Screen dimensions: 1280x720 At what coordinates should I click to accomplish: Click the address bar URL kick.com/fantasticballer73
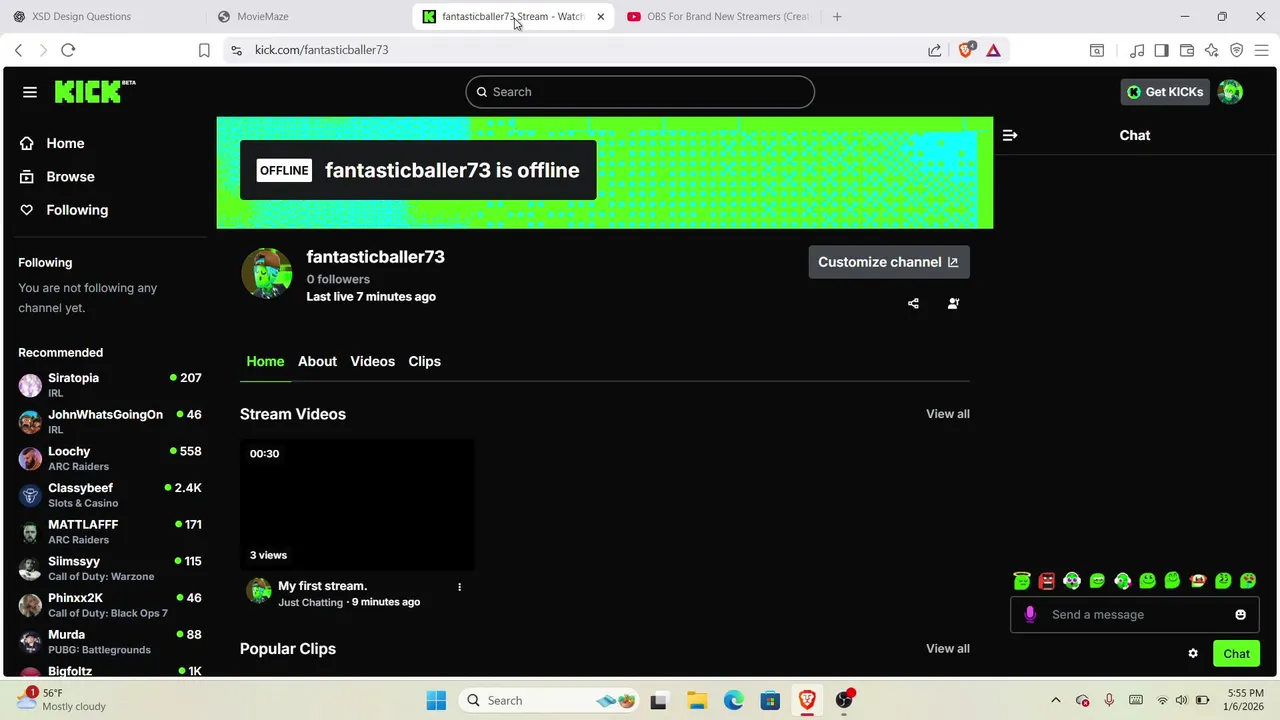[x=321, y=50]
